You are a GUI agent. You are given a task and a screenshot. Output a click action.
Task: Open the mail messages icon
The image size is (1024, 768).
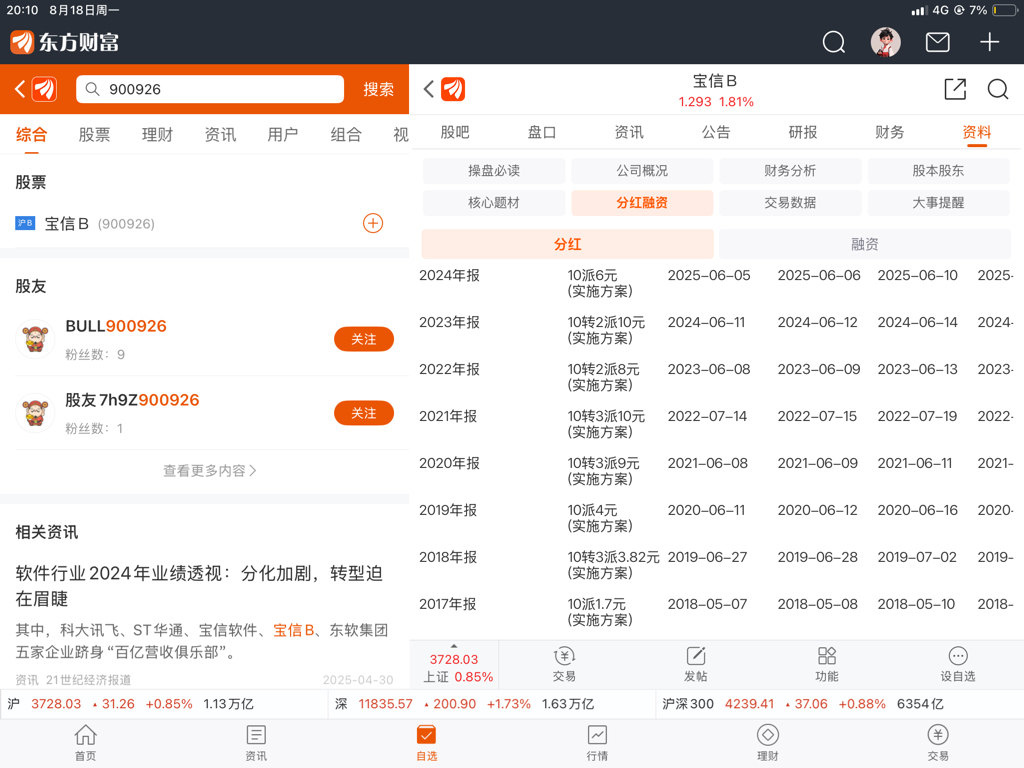pyautogui.click(x=937, y=42)
